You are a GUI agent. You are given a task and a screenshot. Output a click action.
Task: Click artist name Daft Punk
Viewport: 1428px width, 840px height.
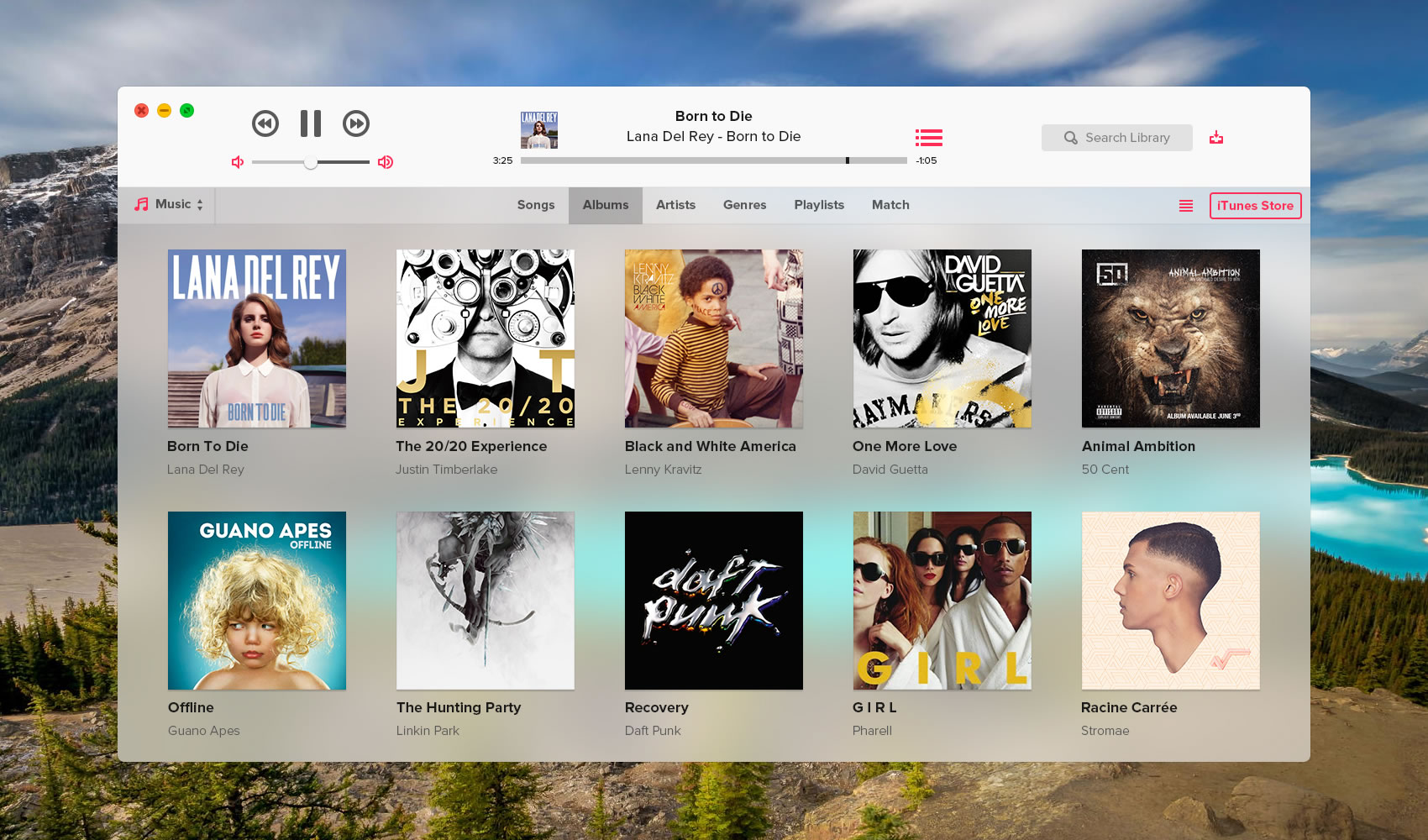tap(653, 731)
